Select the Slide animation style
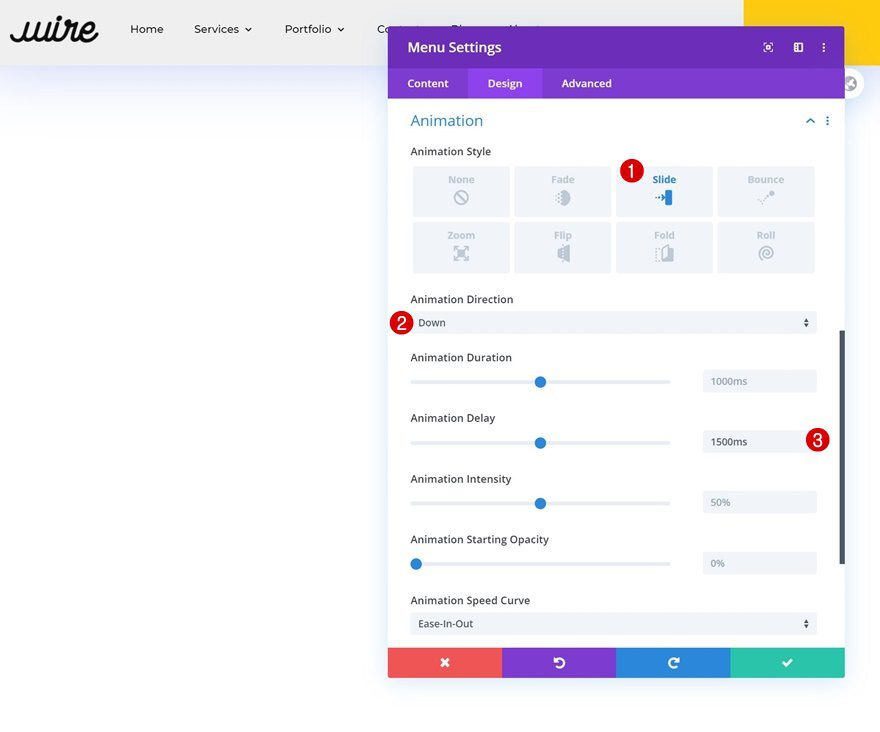 (x=664, y=191)
